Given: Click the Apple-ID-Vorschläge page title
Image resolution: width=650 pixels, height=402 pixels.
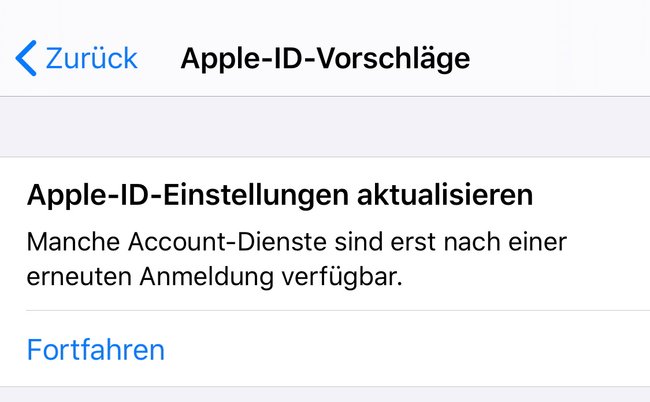Looking at the screenshot, I should pos(325,58).
